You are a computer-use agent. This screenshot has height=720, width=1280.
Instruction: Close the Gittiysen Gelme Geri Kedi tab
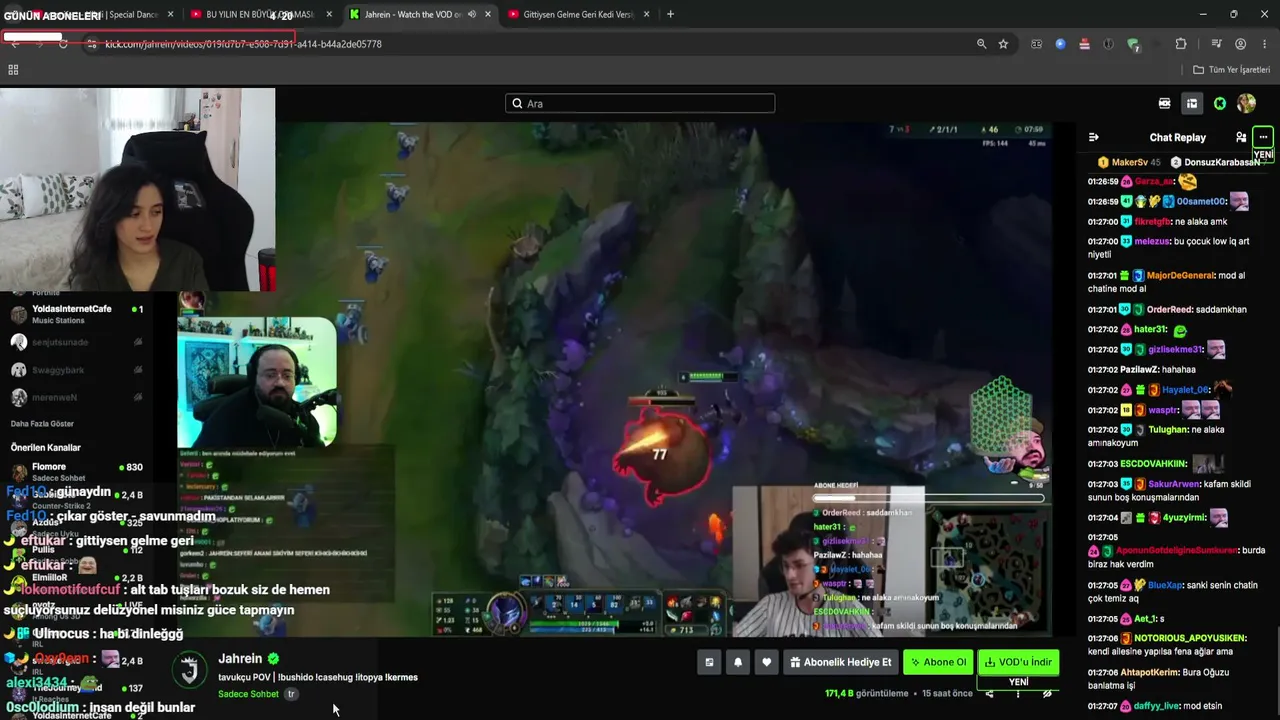(x=647, y=14)
